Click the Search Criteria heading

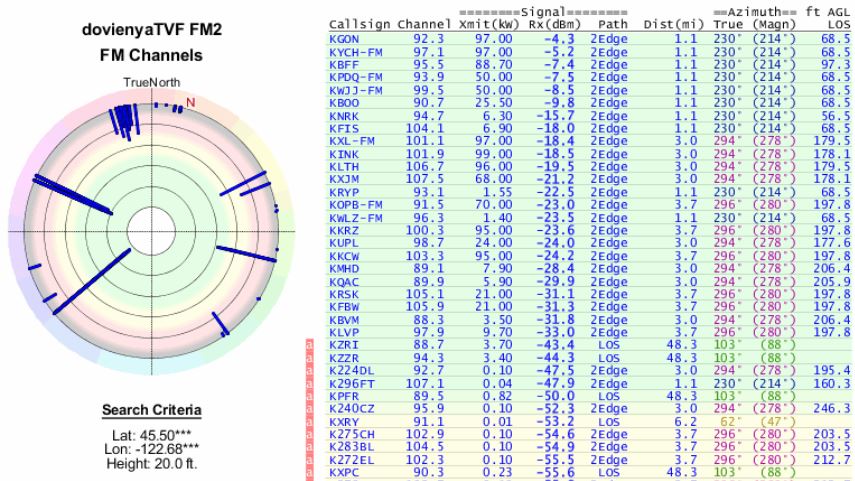point(149,410)
